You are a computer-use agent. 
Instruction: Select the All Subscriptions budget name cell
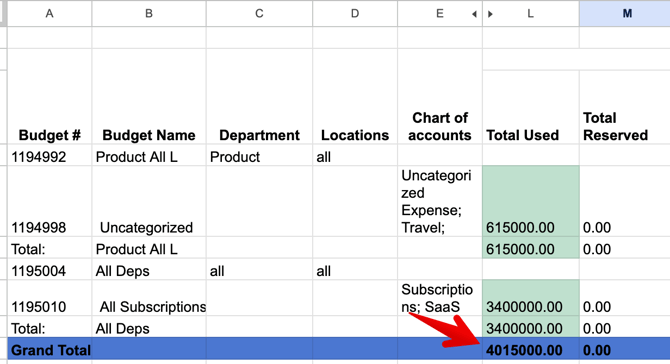tap(149, 298)
